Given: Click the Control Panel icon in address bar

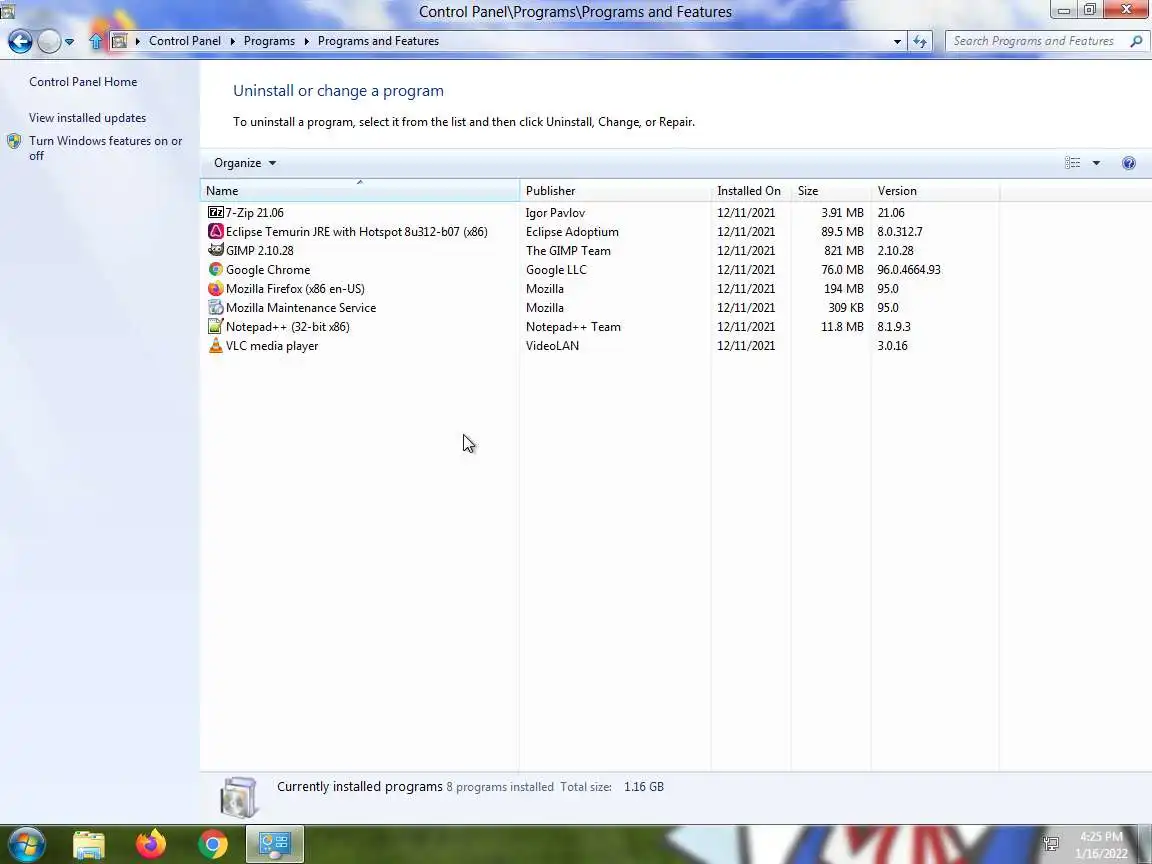Looking at the screenshot, I should coord(119,41).
